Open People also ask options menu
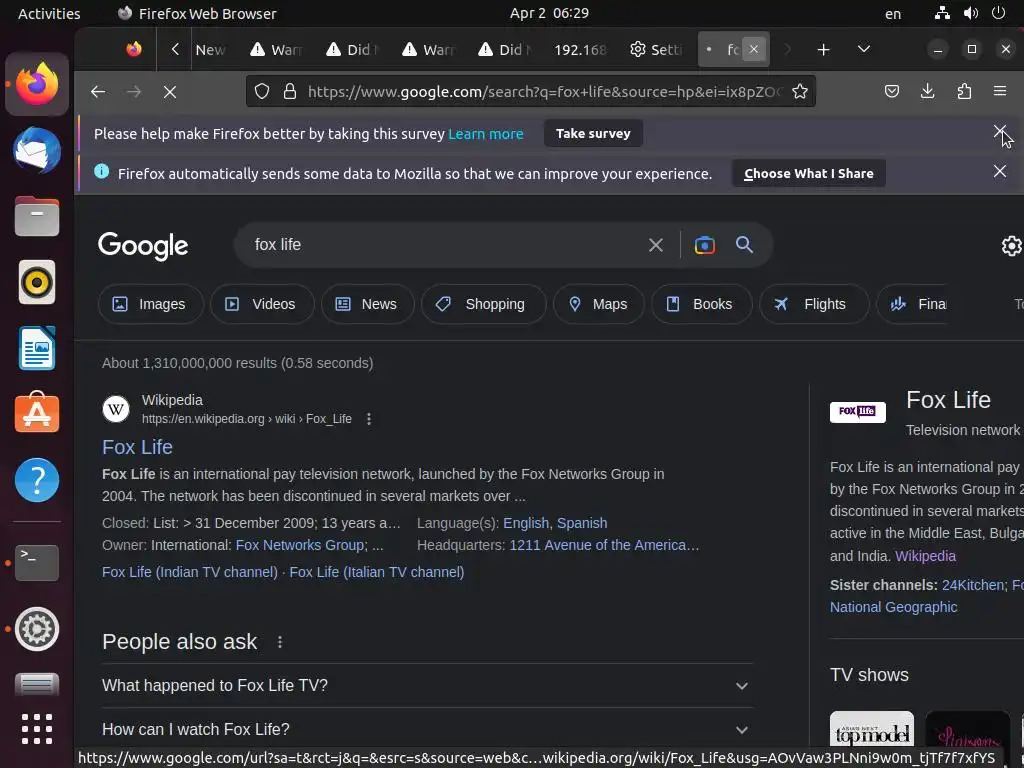 [x=280, y=642]
